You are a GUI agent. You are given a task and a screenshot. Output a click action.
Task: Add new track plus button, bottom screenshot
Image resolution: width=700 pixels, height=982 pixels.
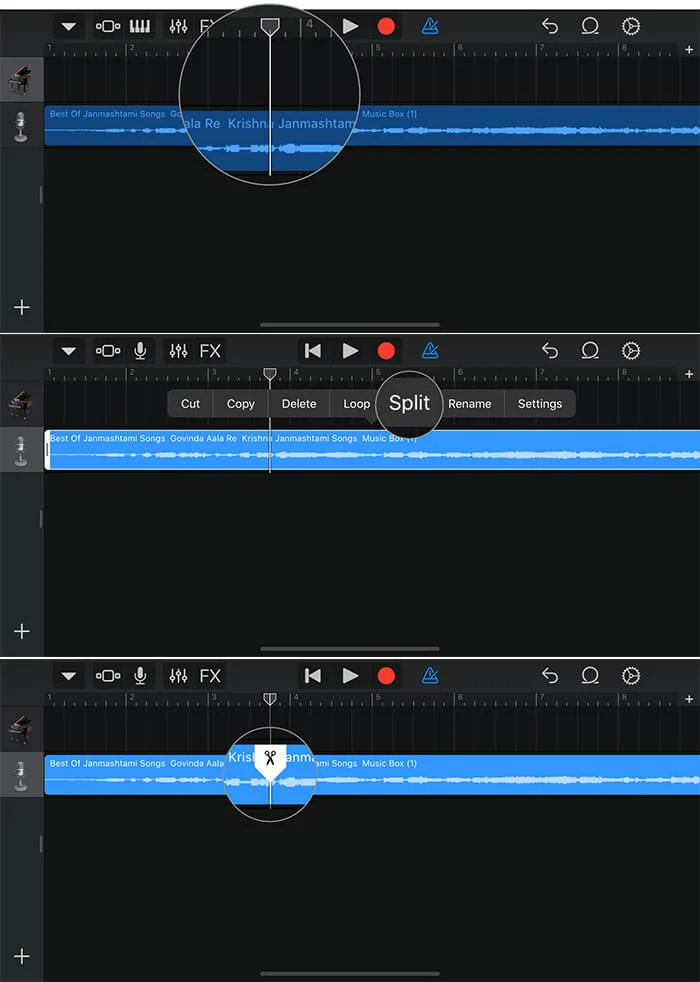(x=22, y=956)
